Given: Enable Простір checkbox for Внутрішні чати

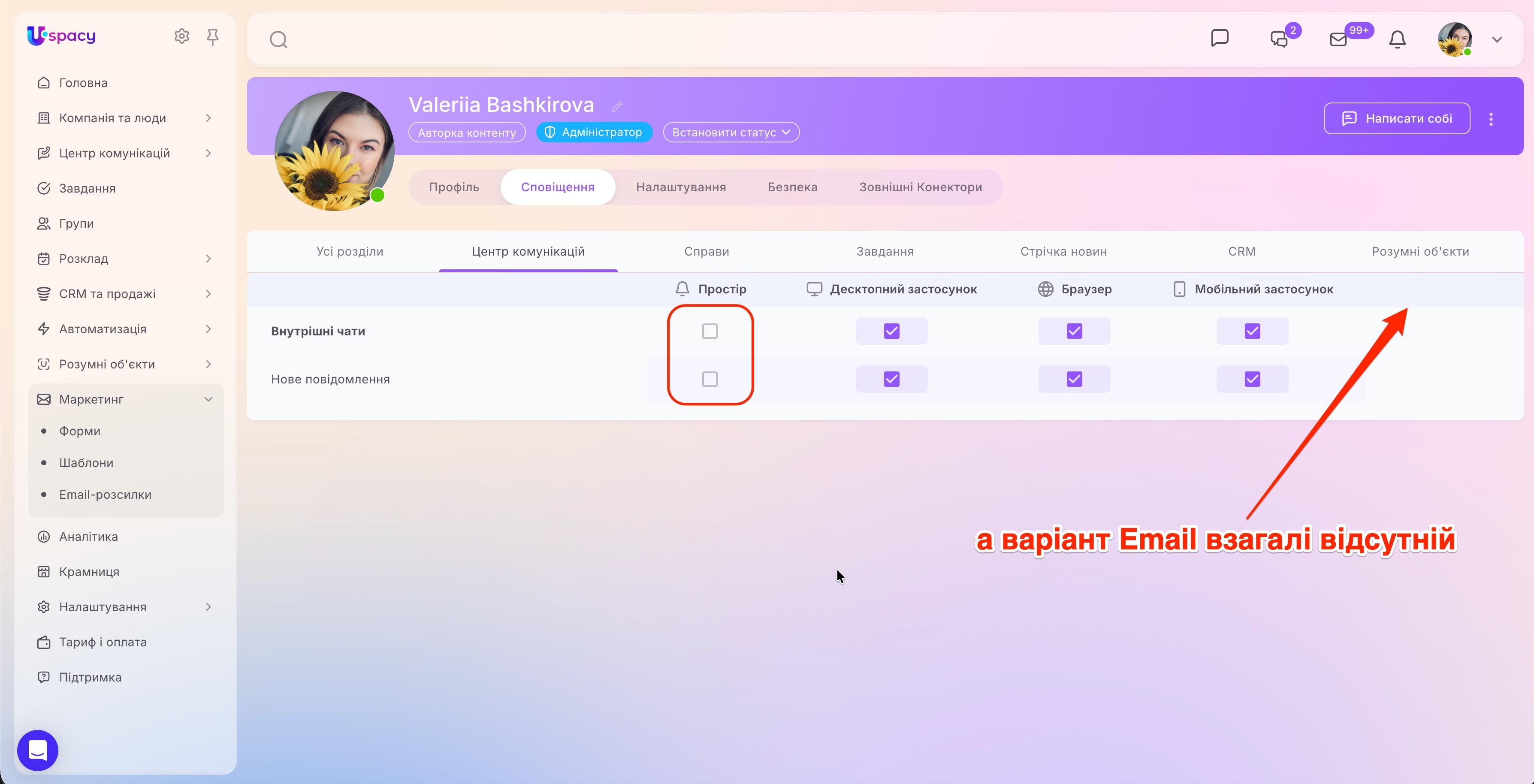Looking at the screenshot, I should point(710,331).
